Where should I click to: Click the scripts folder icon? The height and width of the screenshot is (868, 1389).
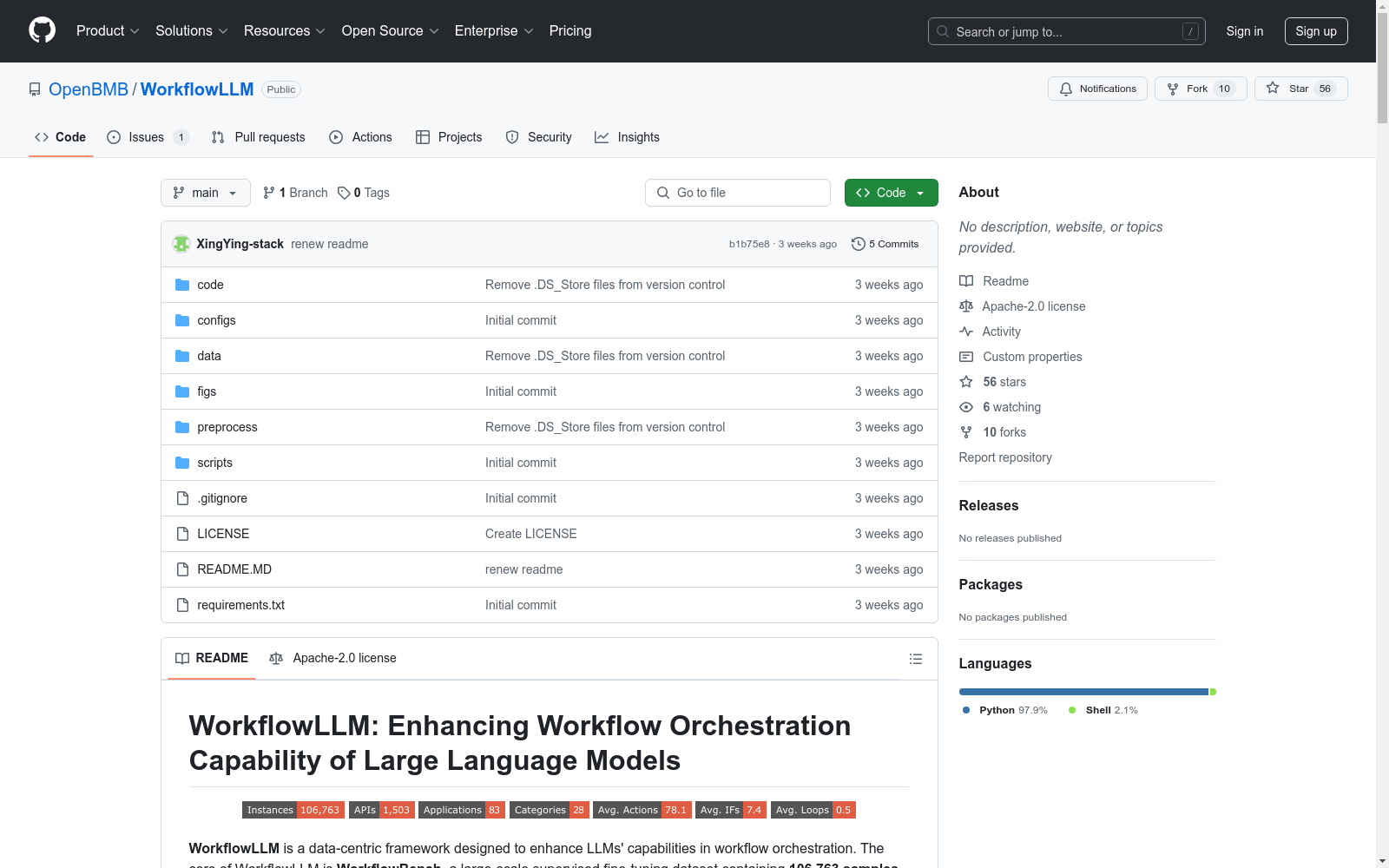coord(182,463)
